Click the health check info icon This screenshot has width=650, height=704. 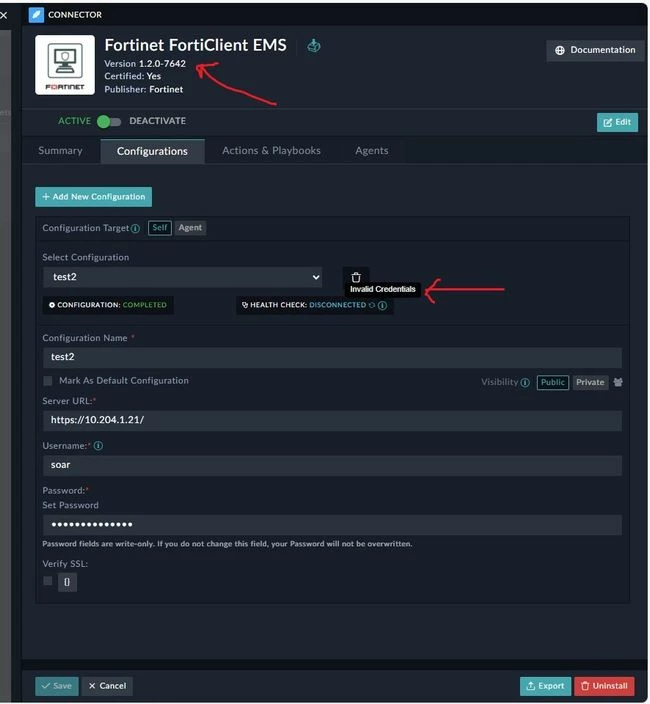(382, 306)
